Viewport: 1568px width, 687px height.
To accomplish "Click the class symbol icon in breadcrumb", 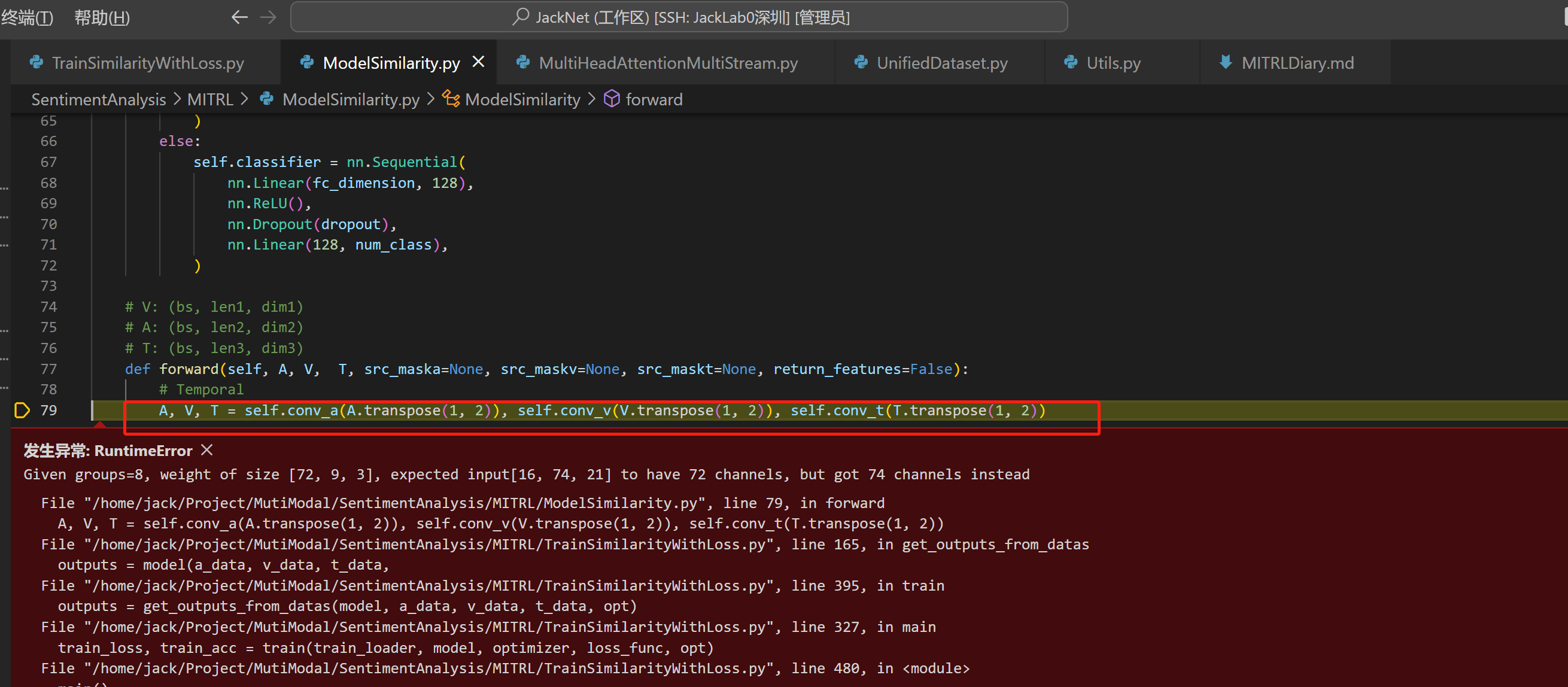I will 451,99.
